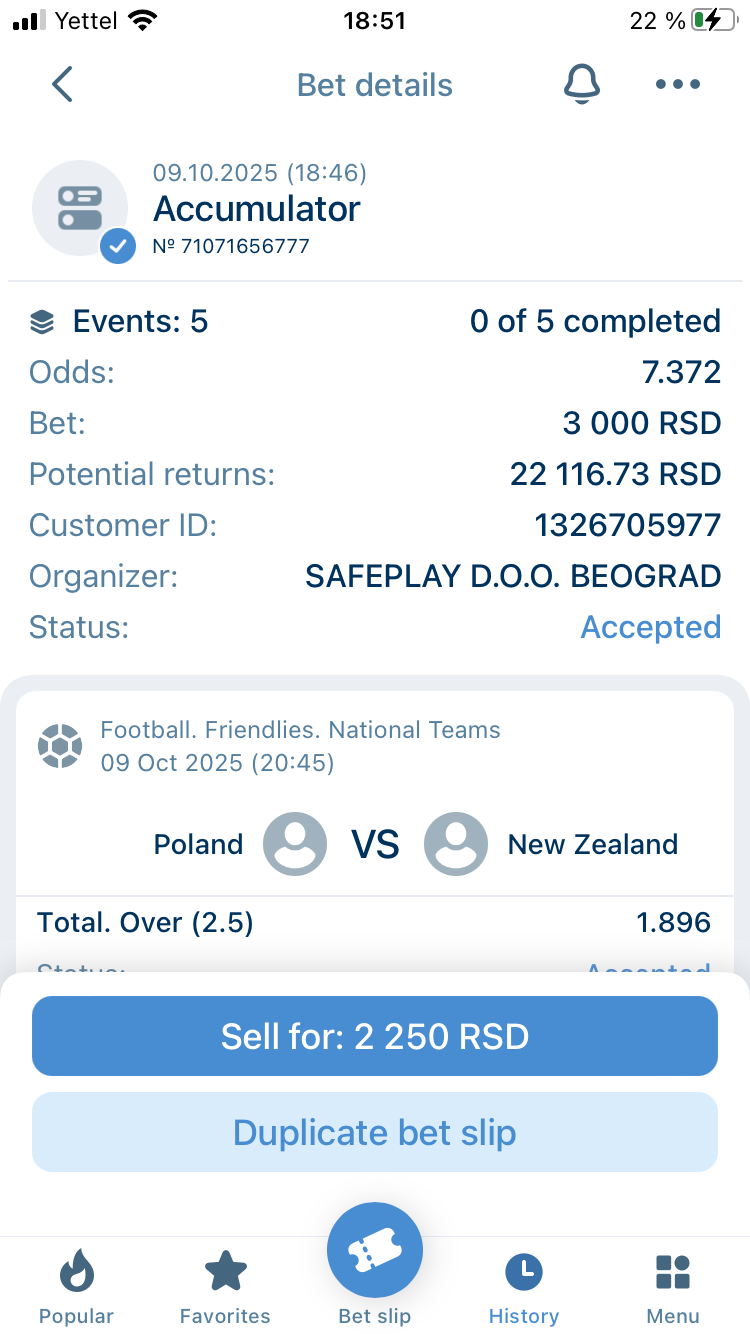Tap the Customer ID number 1326705977
The height and width of the screenshot is (1334, 750).
click(628, 525)
